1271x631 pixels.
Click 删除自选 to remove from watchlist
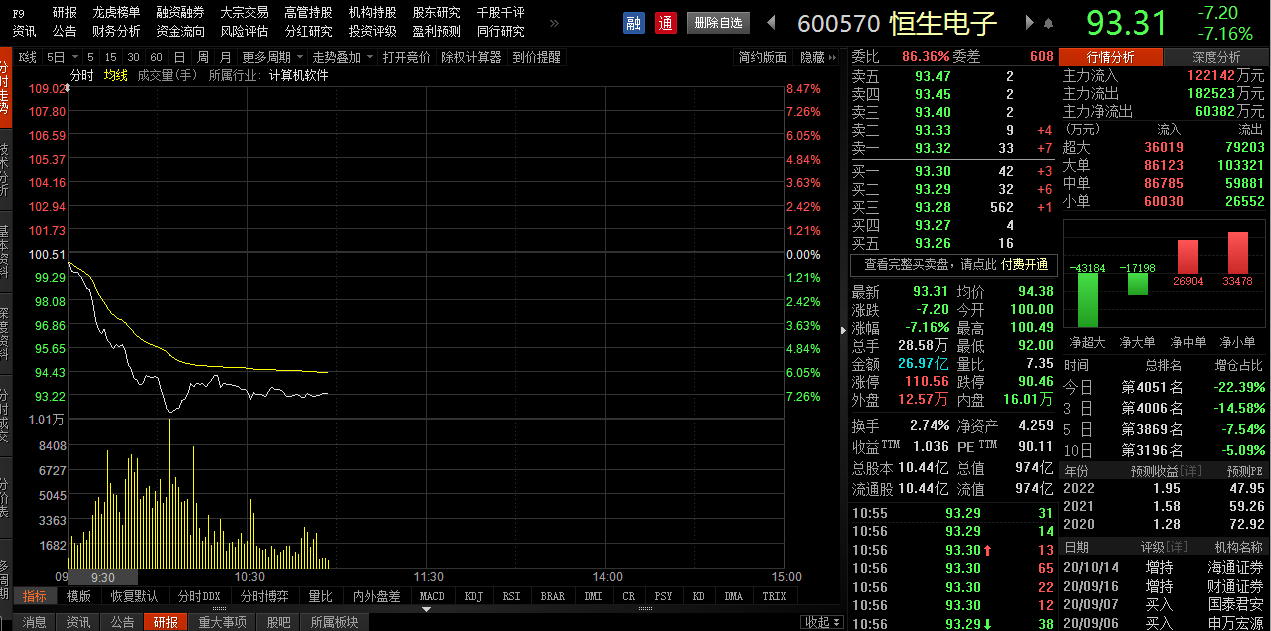point(718,23)
